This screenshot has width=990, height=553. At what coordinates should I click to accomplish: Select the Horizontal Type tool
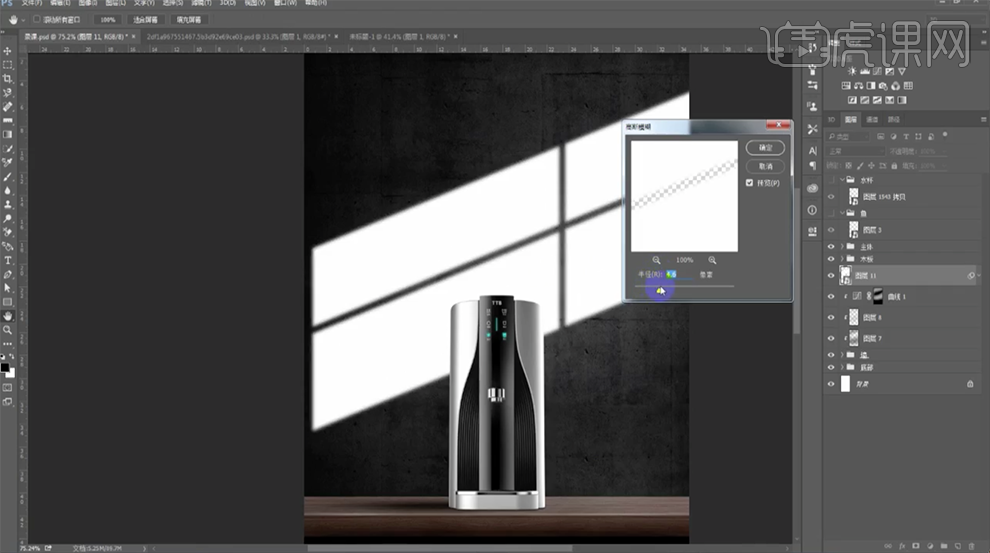(x=8, y=260)
